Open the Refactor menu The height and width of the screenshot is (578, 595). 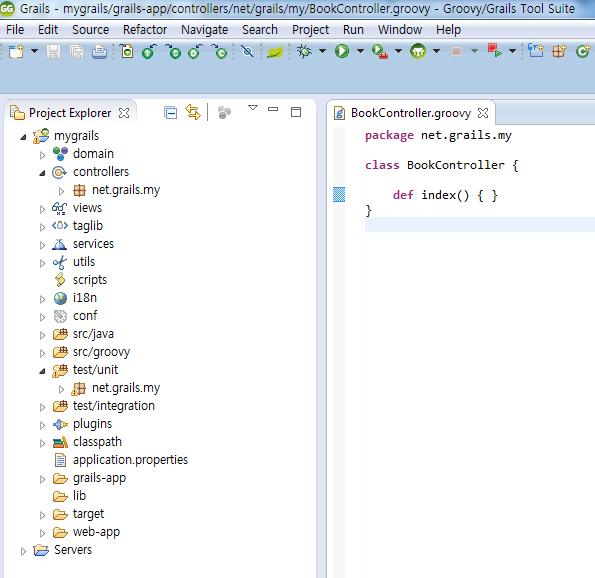pos(145,30)
